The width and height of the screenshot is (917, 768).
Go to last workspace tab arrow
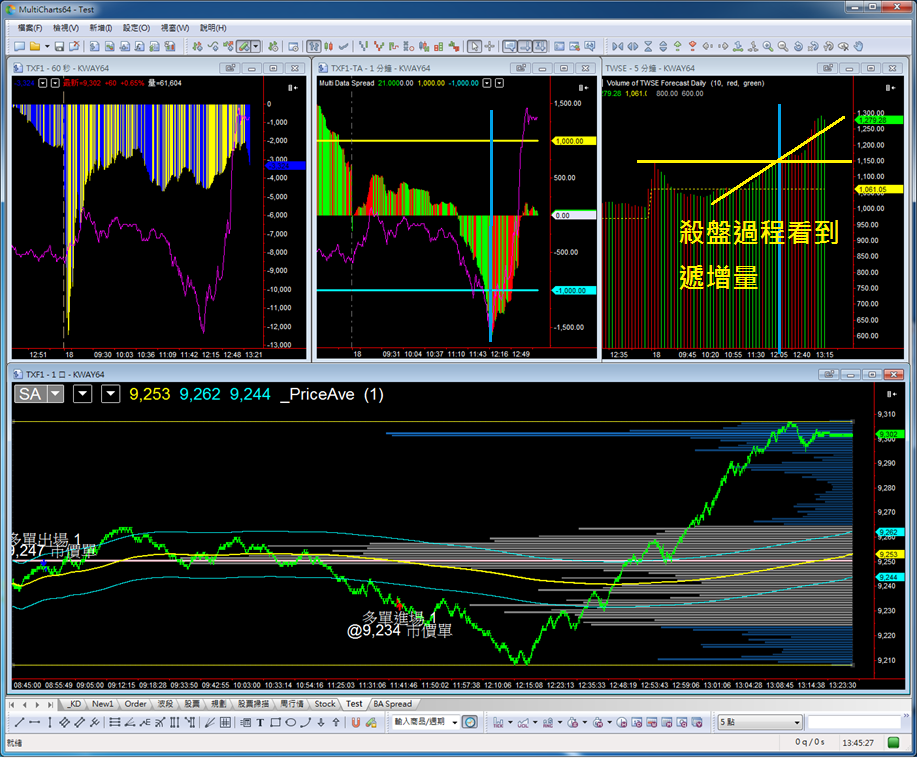[51, 704]
